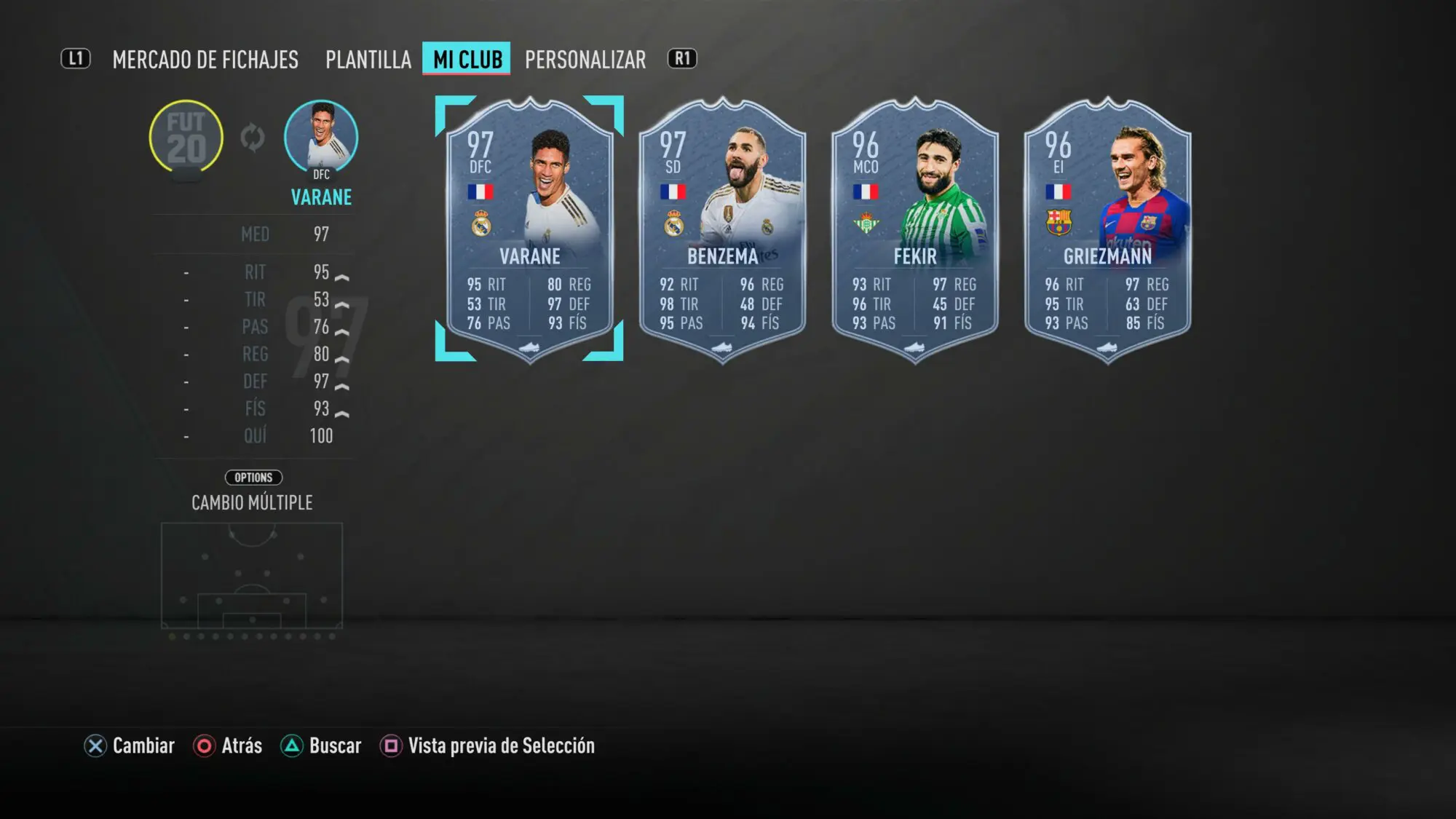The image size is (1456, 819).
Task: Expand the FÍS stat chevron
Action: 342,414
